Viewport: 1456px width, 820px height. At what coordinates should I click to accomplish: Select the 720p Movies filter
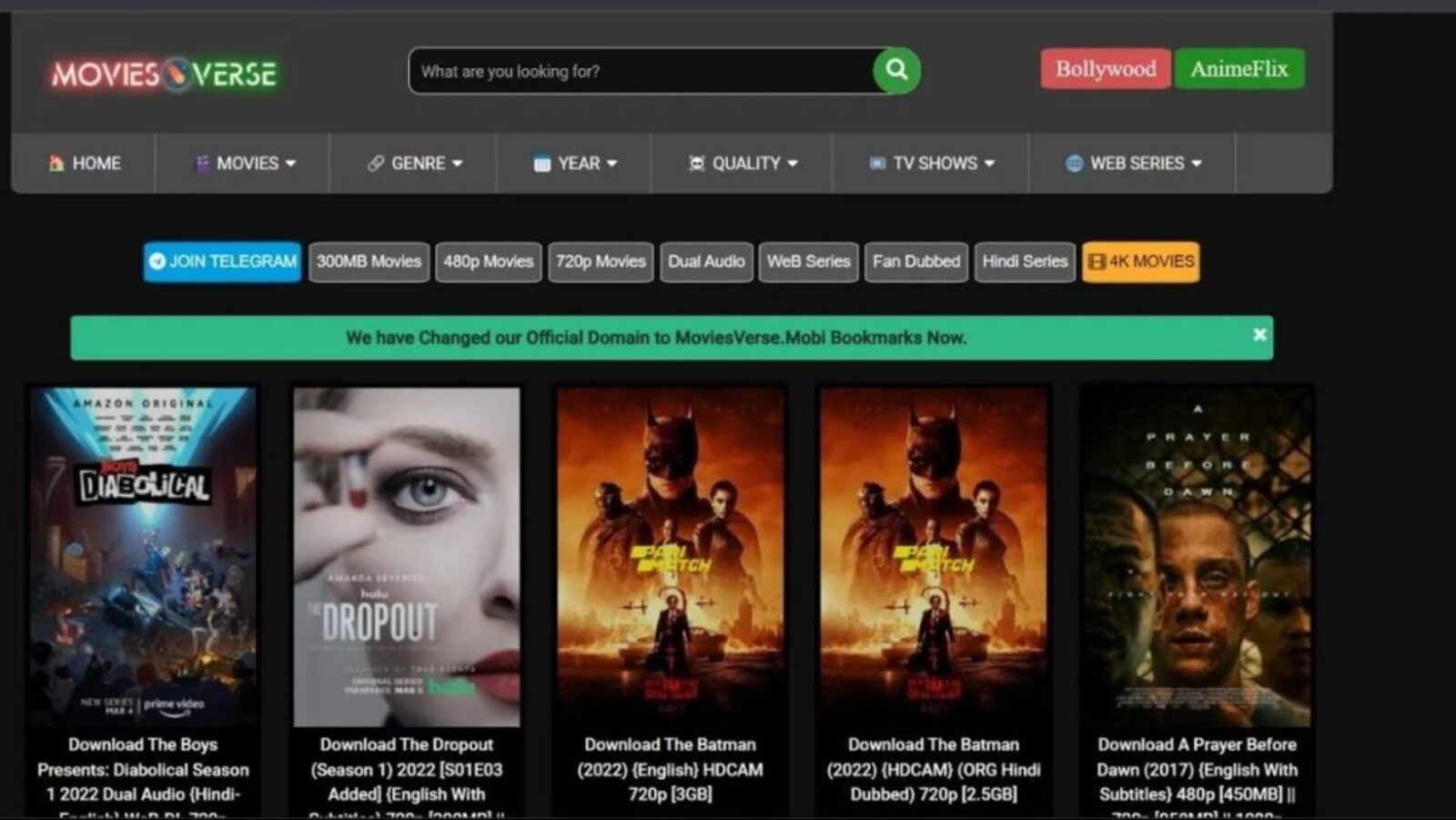tap(600, 261)
